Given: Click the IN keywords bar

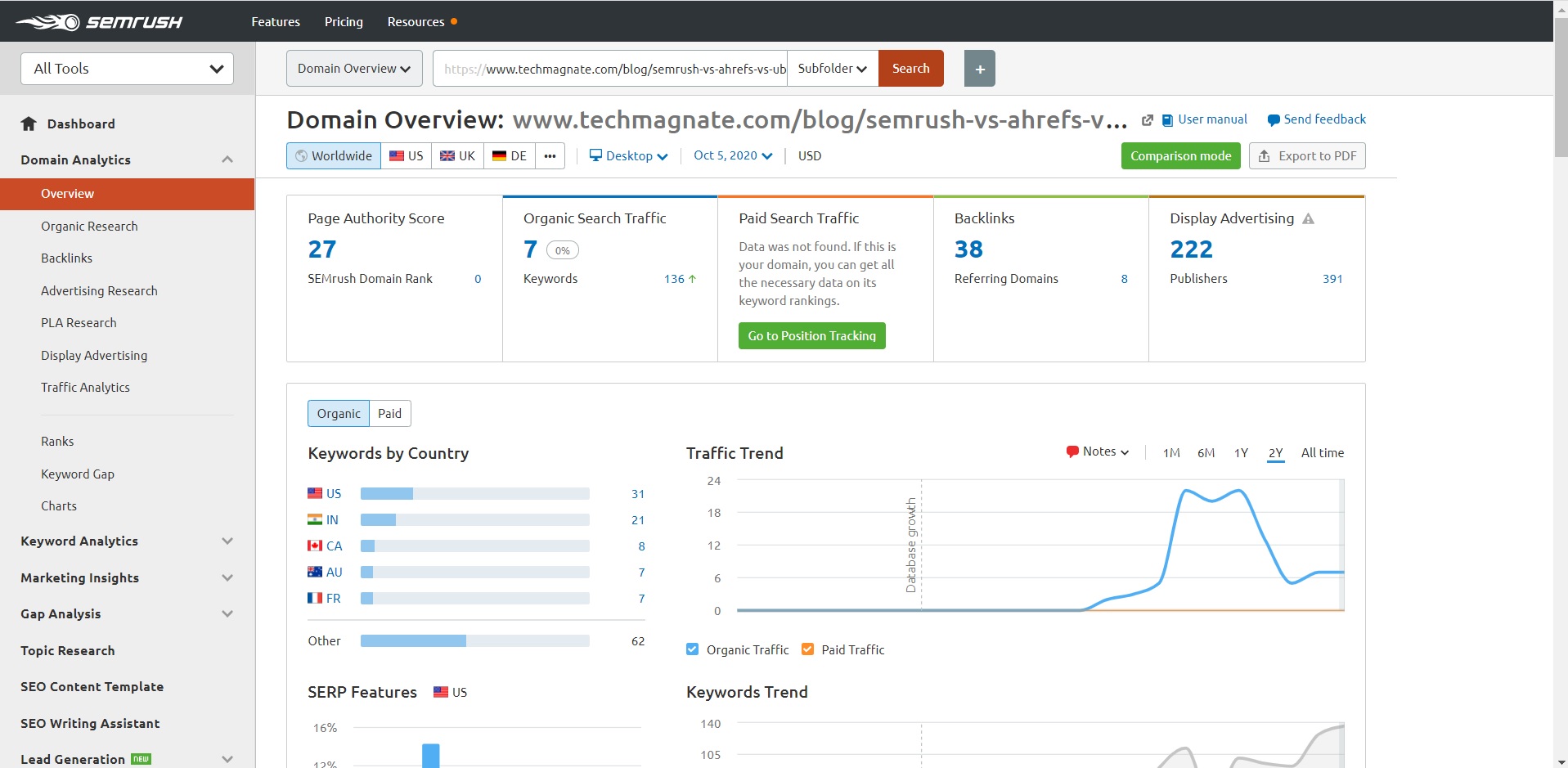Looking at the screenshot, I should coord(474,519).
